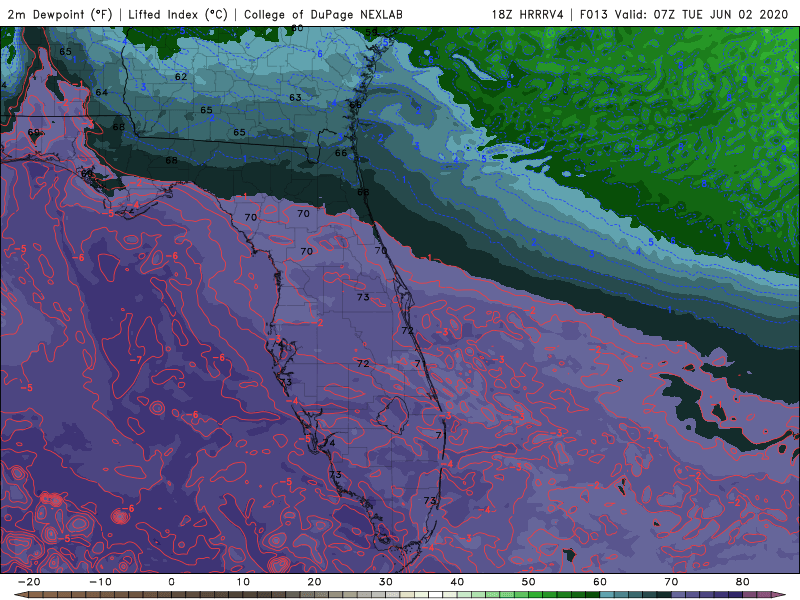Click the '2m Dewpoint (°F)' title text

[60, 14]
